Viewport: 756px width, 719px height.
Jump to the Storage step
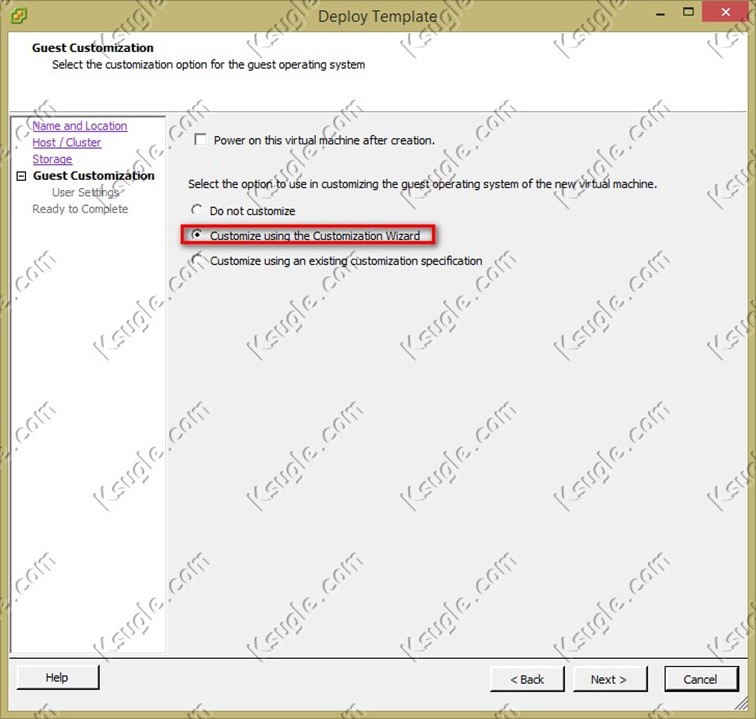52,159
